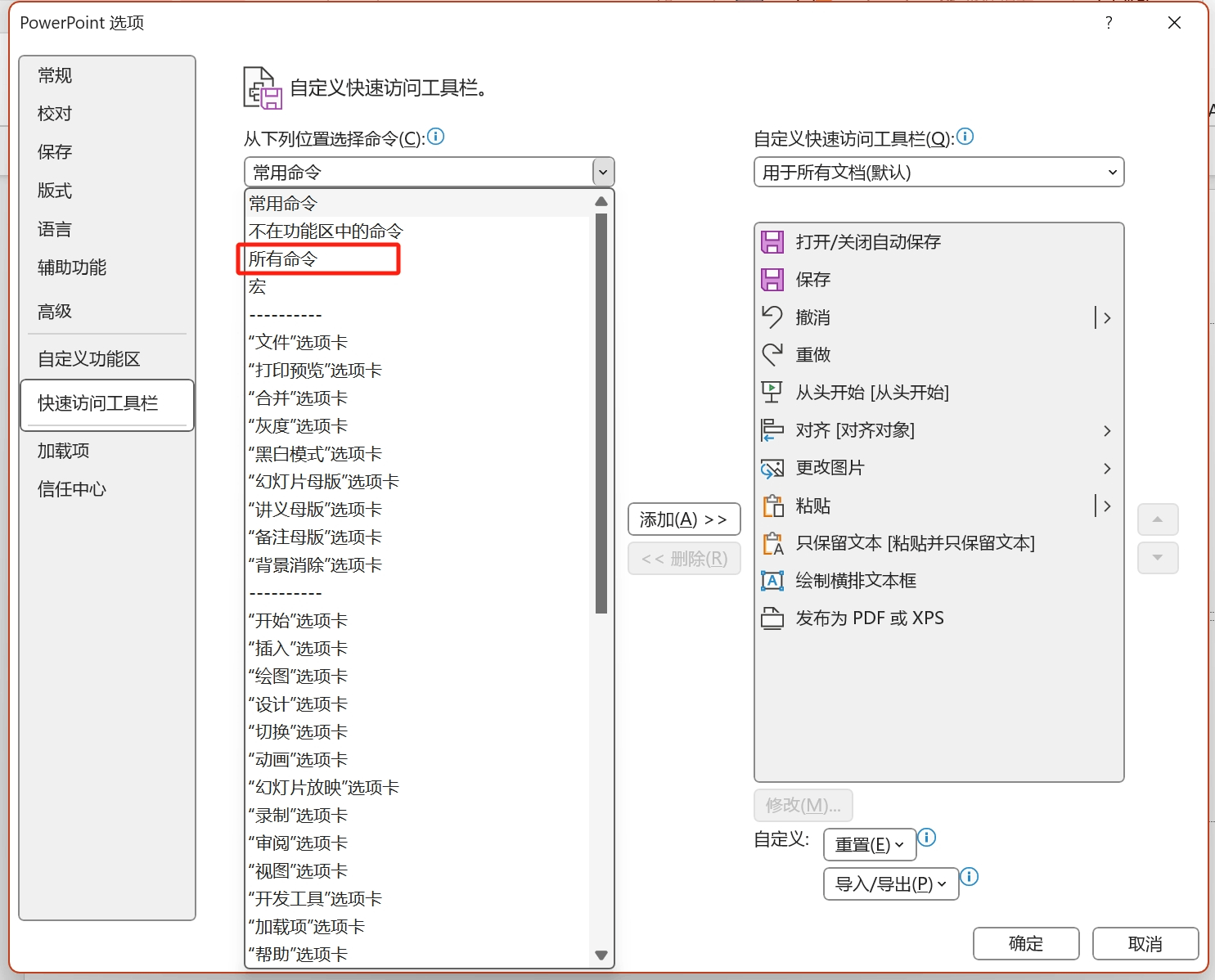The width and height of the screenshot is (1215, 980).
Task: Choose “幻灯片母版”选项卡 from the list
Action: (417, 482)
